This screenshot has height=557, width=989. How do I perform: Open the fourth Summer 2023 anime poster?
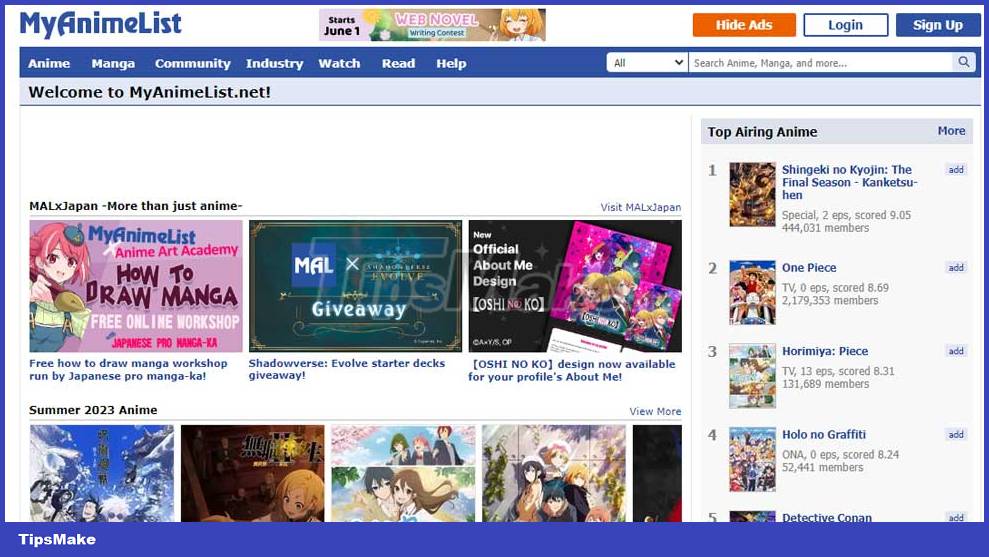click(554, 473)
